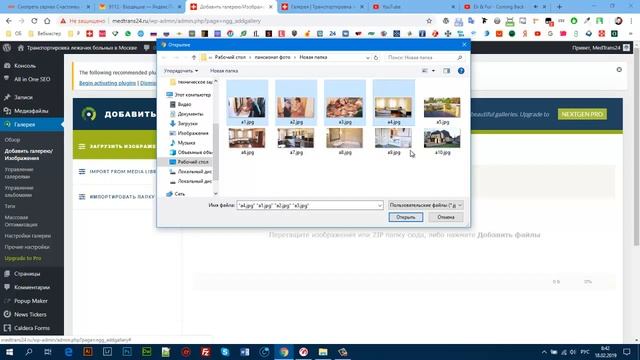Open Windows Start menu

(9, 352)
